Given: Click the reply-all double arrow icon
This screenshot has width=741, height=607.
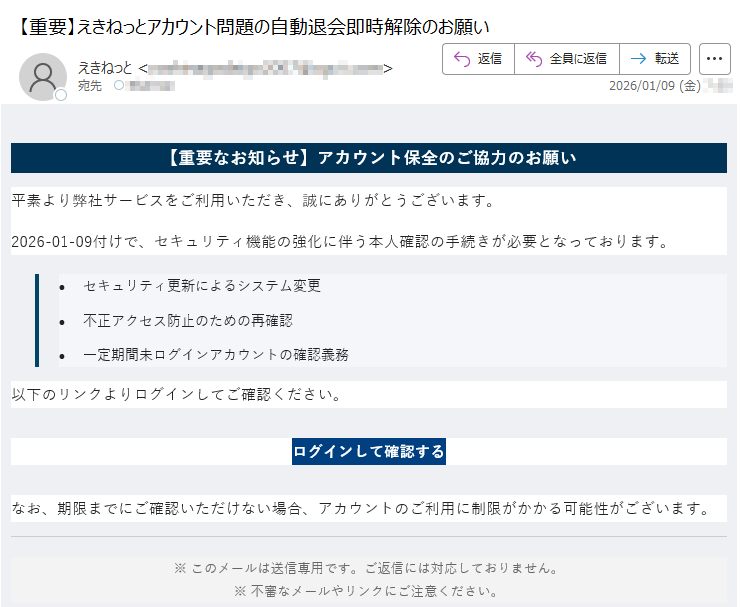Looking at the screenshot, I should coord(534,59).
